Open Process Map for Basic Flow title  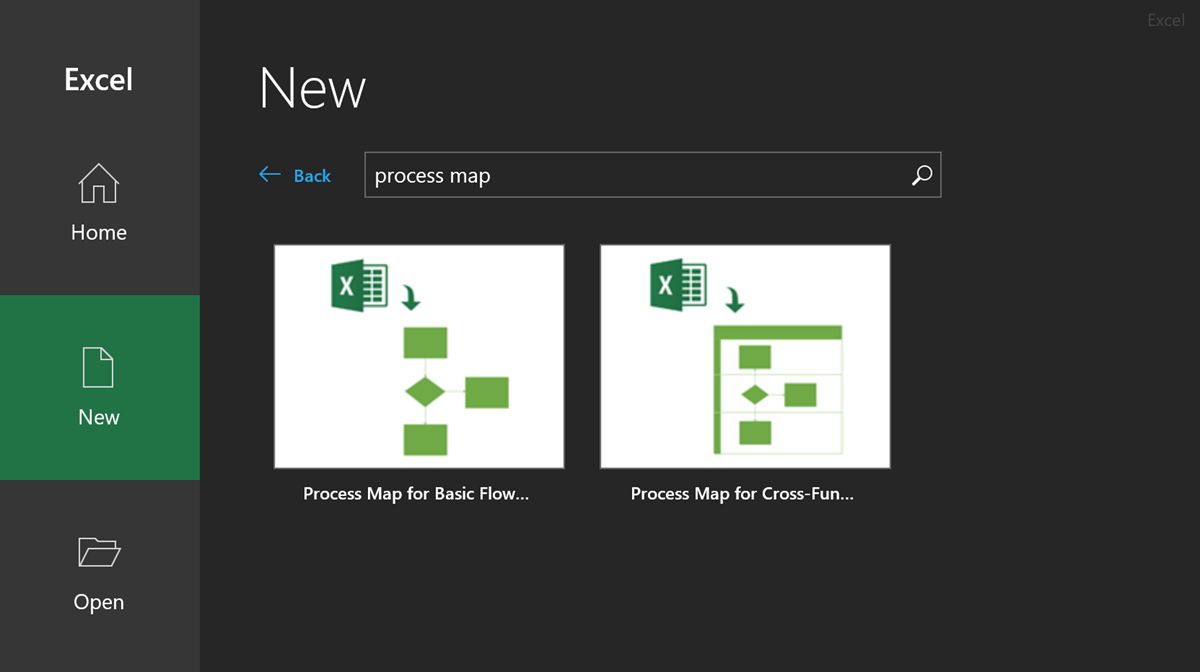(416, 494)
